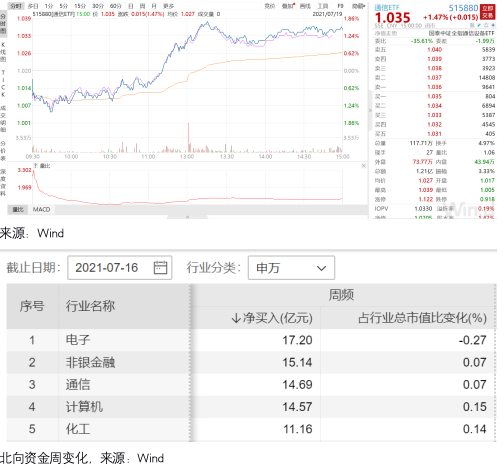Collapse the quote side panel arrow
Viewport: 504px width, 472px height.
click(x=370, y=110)
